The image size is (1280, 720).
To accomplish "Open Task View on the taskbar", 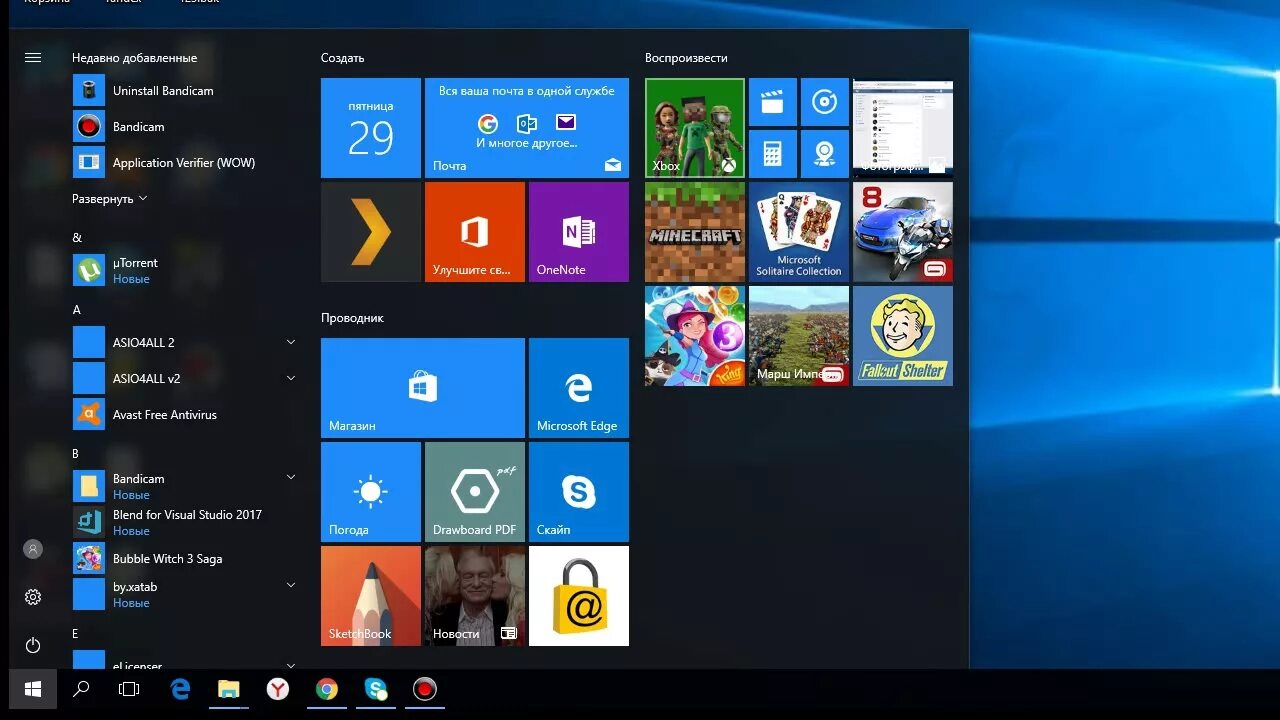I will [x=129, y=689].
